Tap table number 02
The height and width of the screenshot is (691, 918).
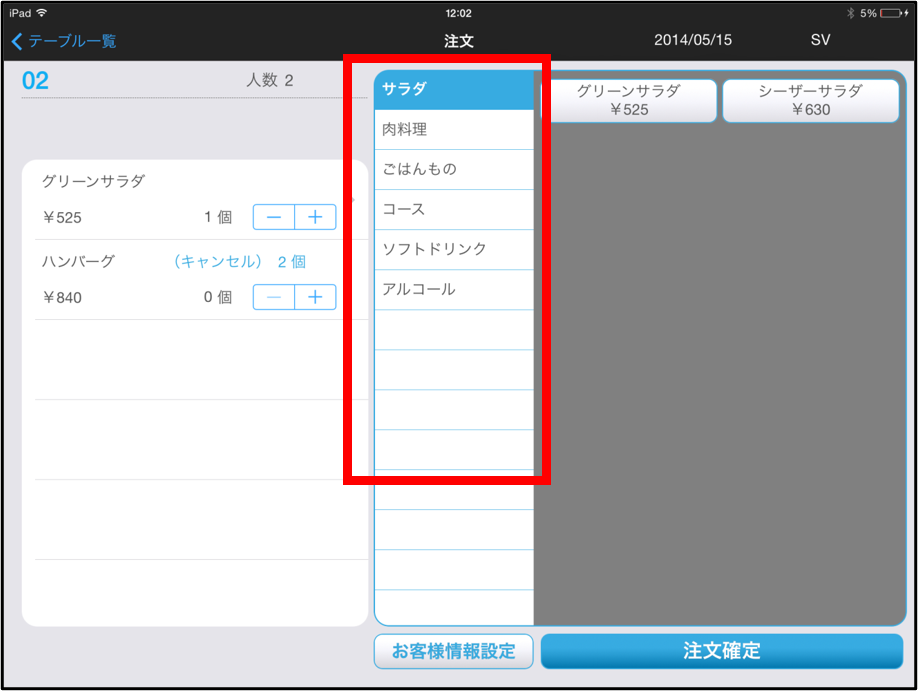[x=35, y=81]
